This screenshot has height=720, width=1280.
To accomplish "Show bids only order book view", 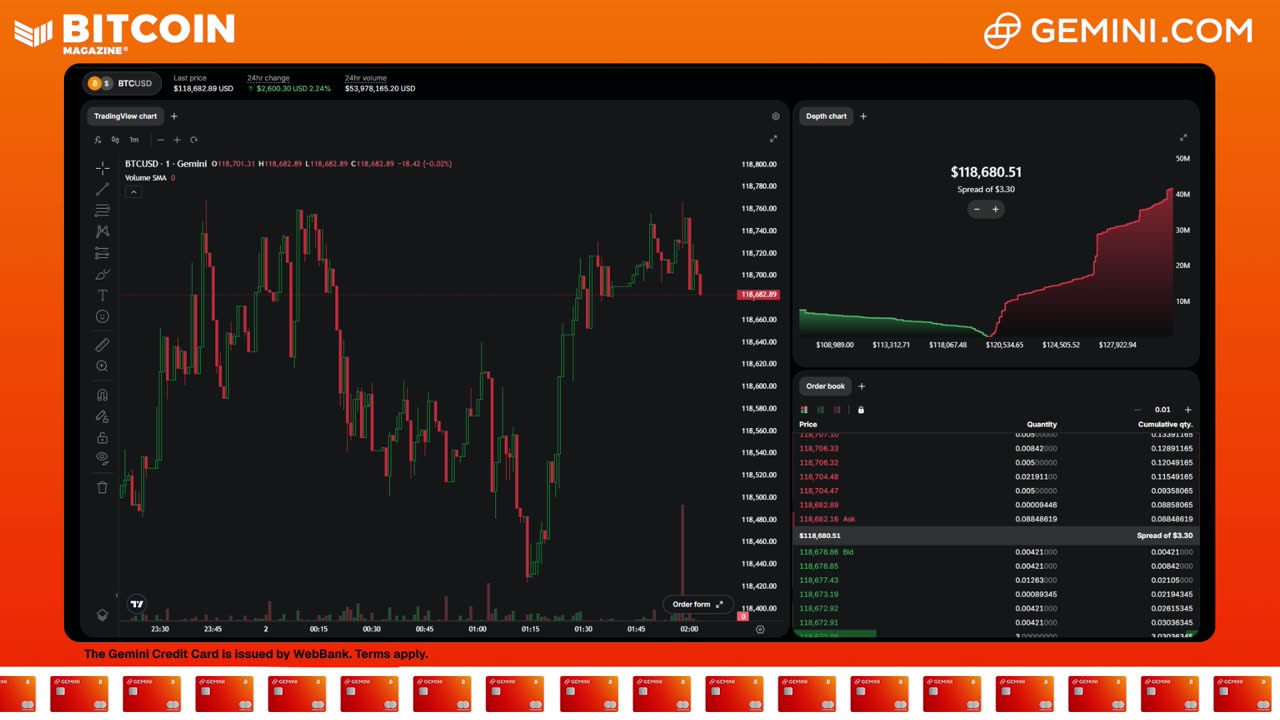I will 823,410.
